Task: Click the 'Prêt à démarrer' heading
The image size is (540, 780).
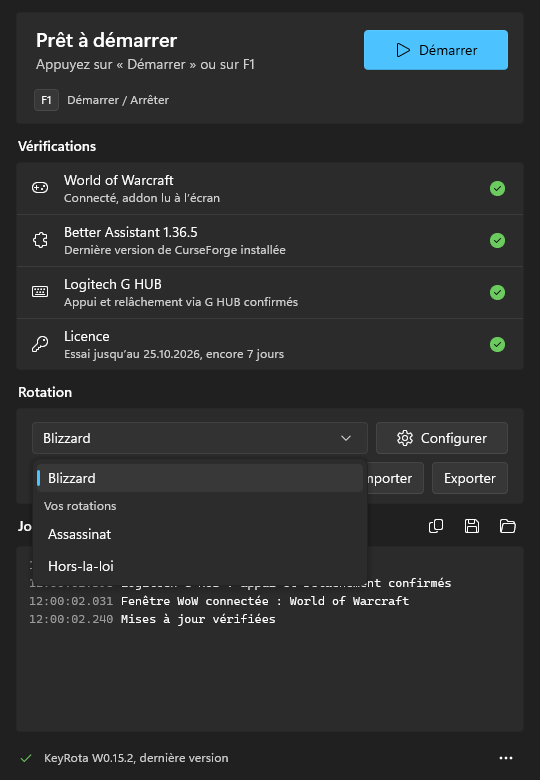Action: [x=106, y=40]
